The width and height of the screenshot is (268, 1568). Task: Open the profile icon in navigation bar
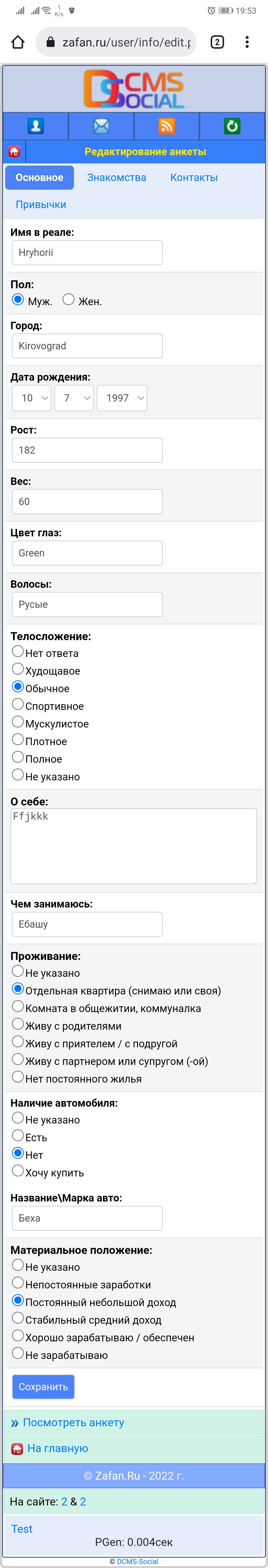coord(36,126)
